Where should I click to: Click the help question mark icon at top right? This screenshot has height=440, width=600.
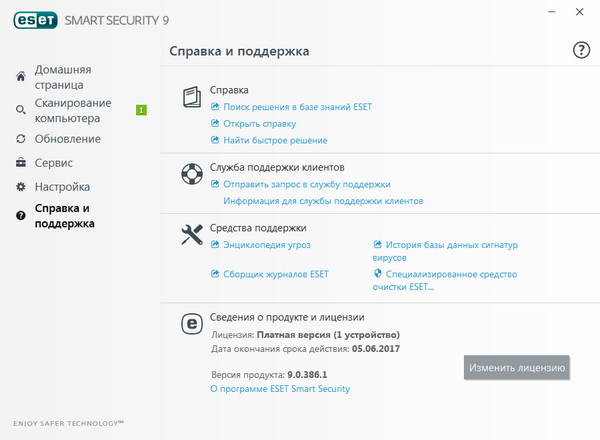pyautogui.click(x=581, y=50)
